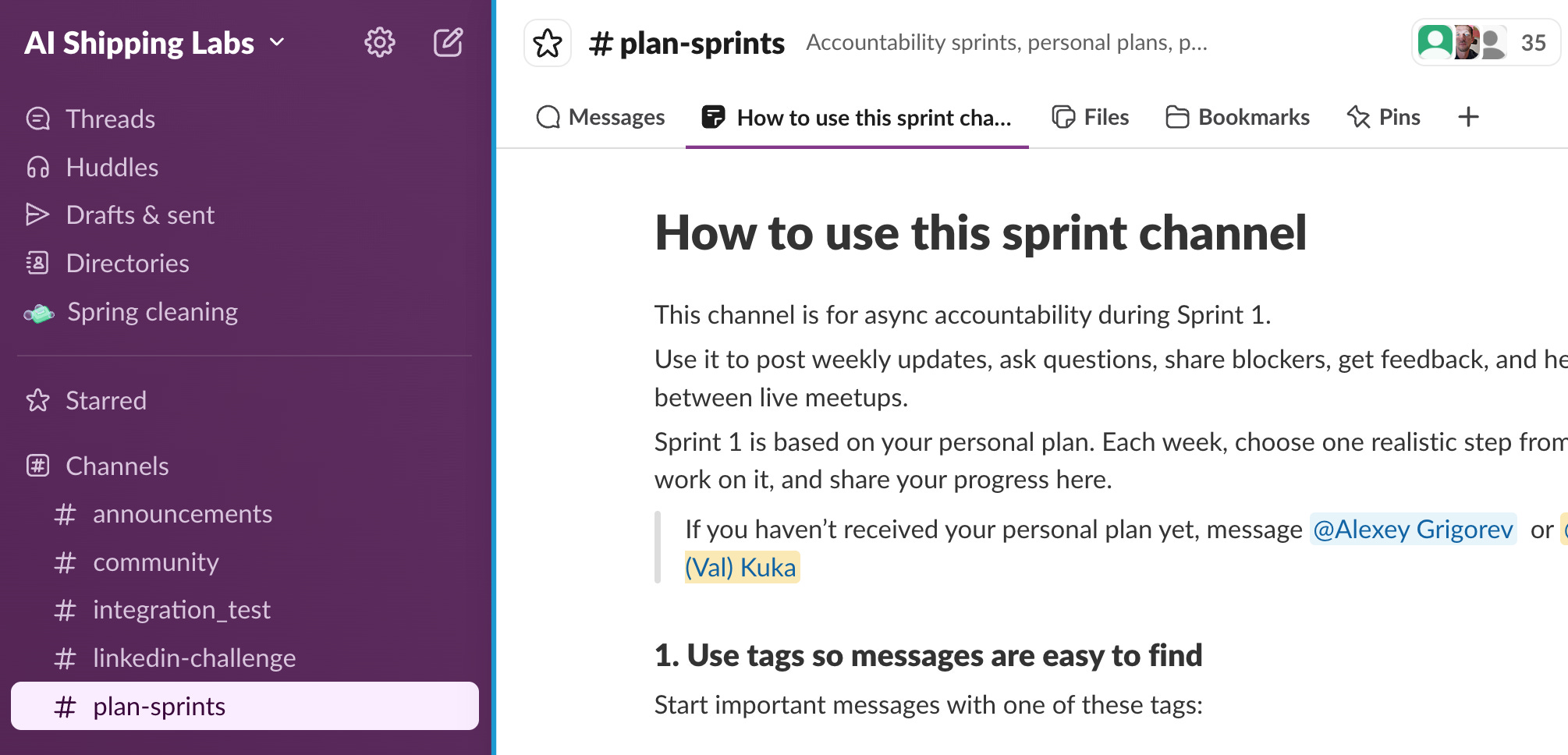1568x755 pixels.
Task: Open the announcements channel
Action: (183, 514)
